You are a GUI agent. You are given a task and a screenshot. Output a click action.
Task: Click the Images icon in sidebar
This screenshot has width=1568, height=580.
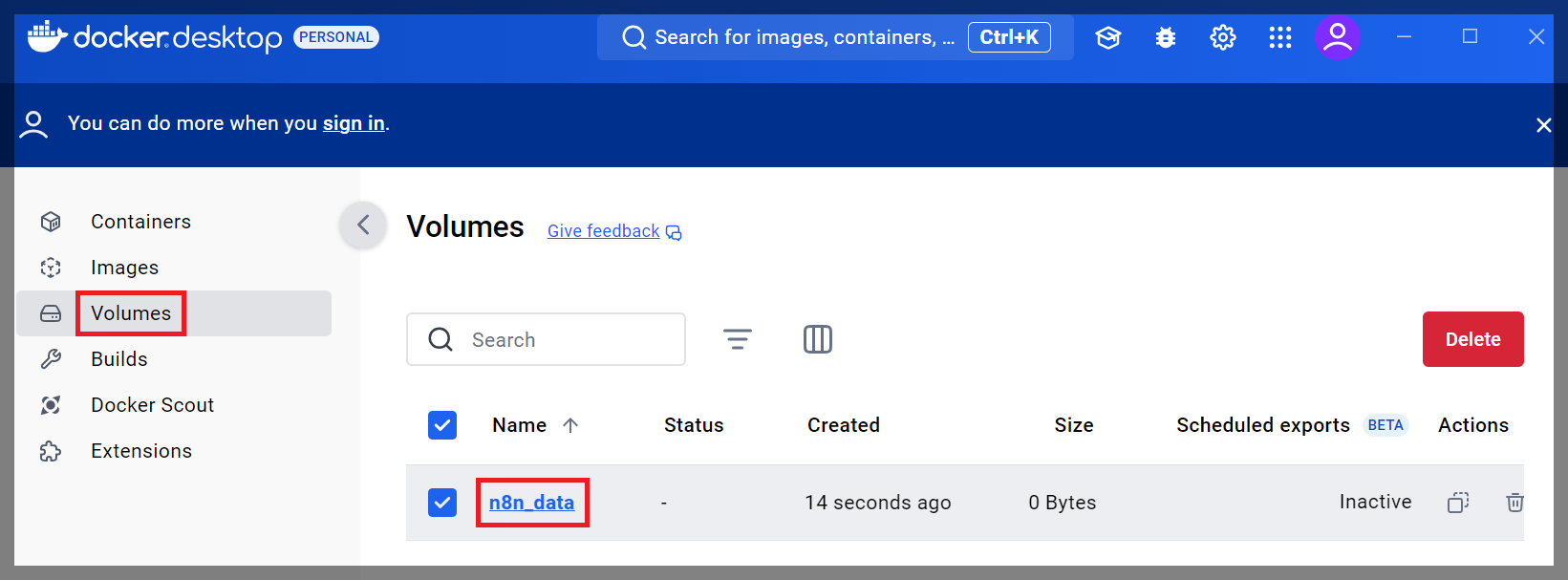coord(51,268)
